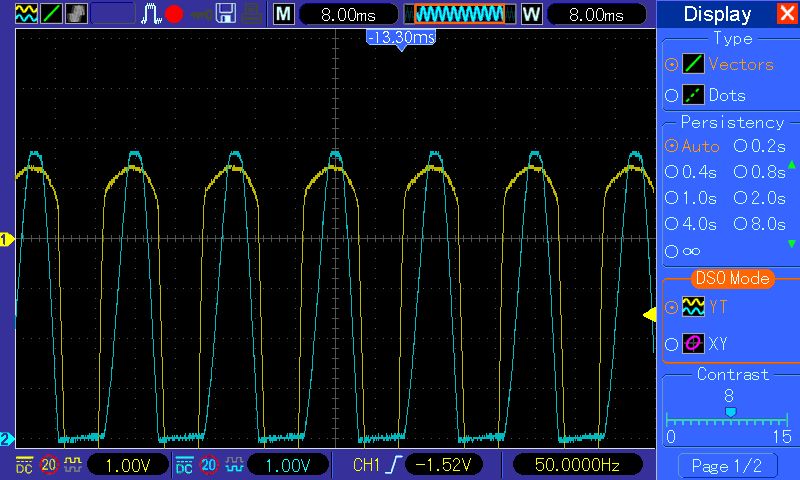Select 0.8s persistency option
800x480 pixels.
coord(760,172)
